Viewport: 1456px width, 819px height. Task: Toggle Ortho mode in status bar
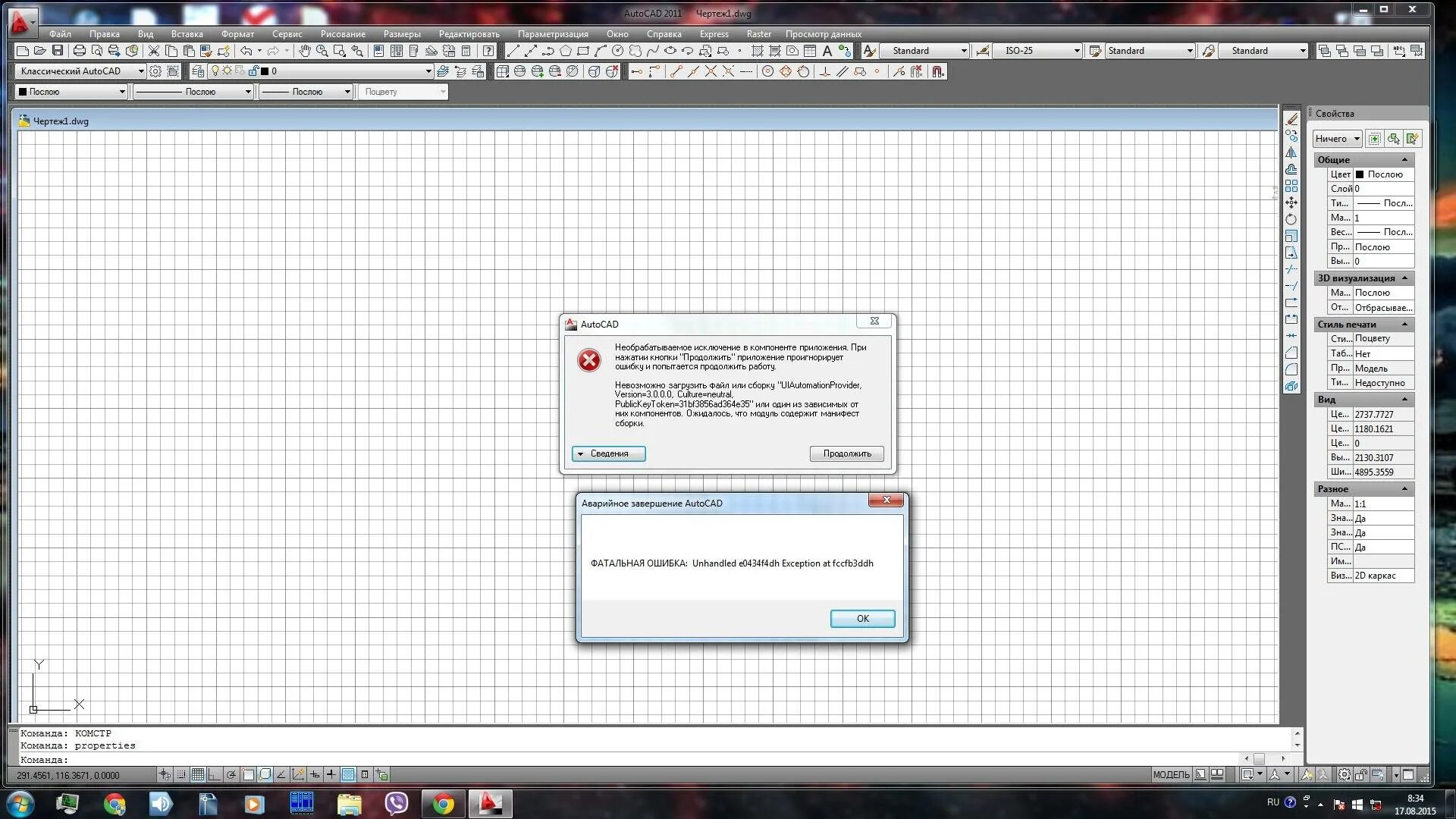(x=215, y=774)
